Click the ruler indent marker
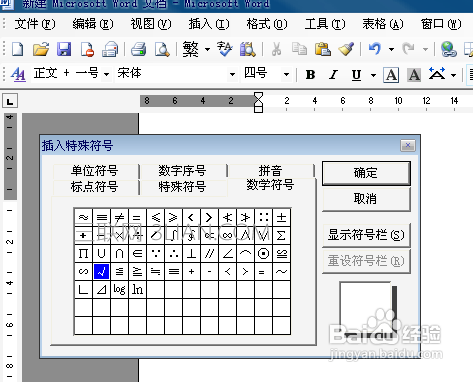 (258, 102)
